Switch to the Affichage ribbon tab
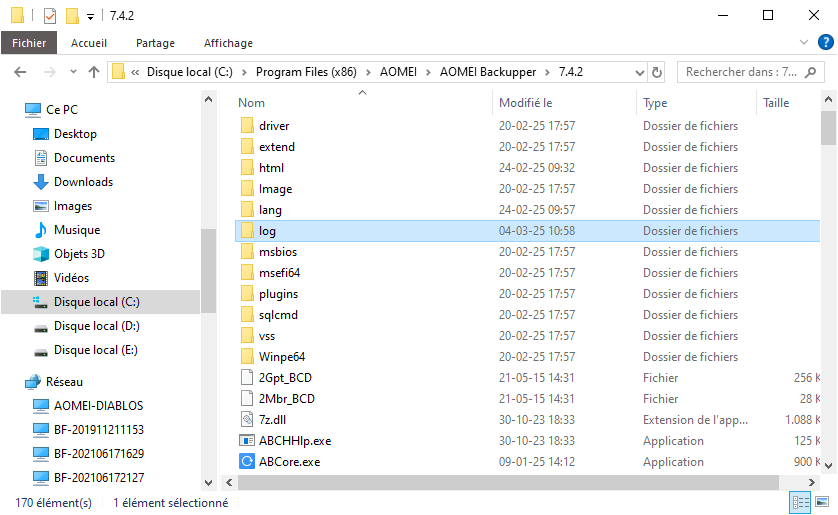 228,43
